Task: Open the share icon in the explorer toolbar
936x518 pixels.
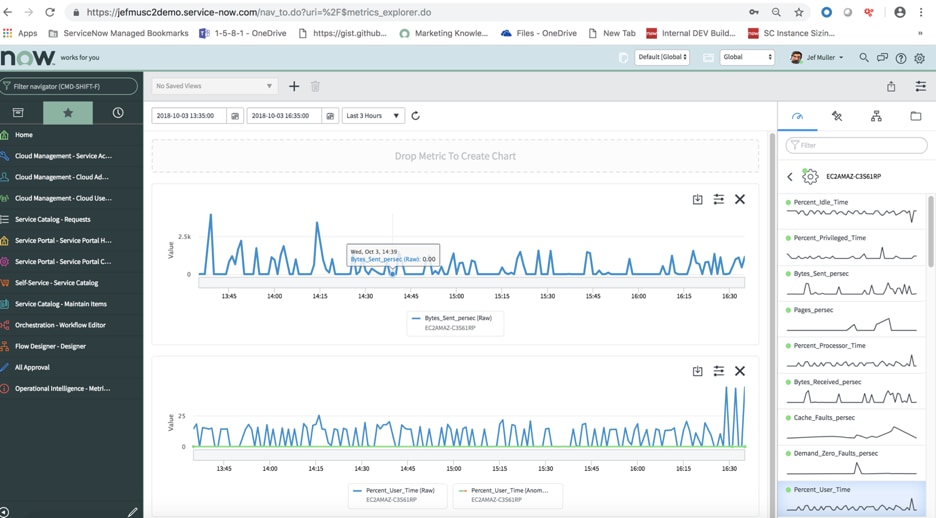Action: coord(891,87)
